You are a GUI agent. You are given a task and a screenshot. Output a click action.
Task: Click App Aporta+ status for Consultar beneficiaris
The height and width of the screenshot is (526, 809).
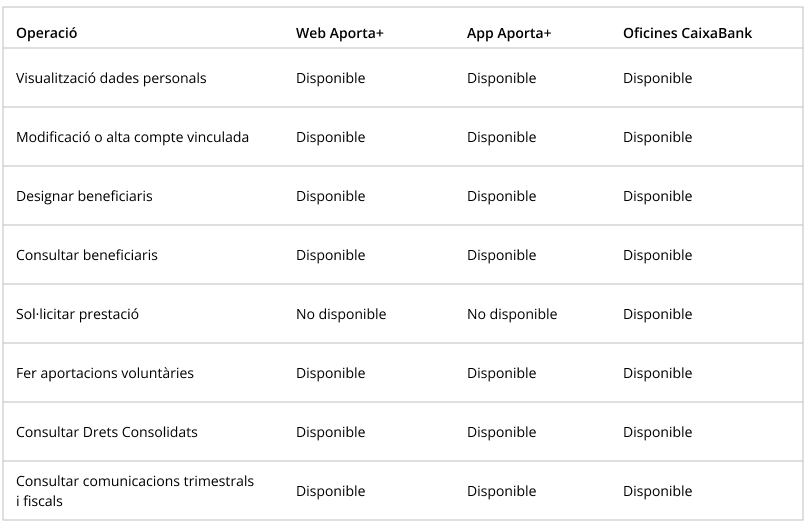(x=501, y=255)
